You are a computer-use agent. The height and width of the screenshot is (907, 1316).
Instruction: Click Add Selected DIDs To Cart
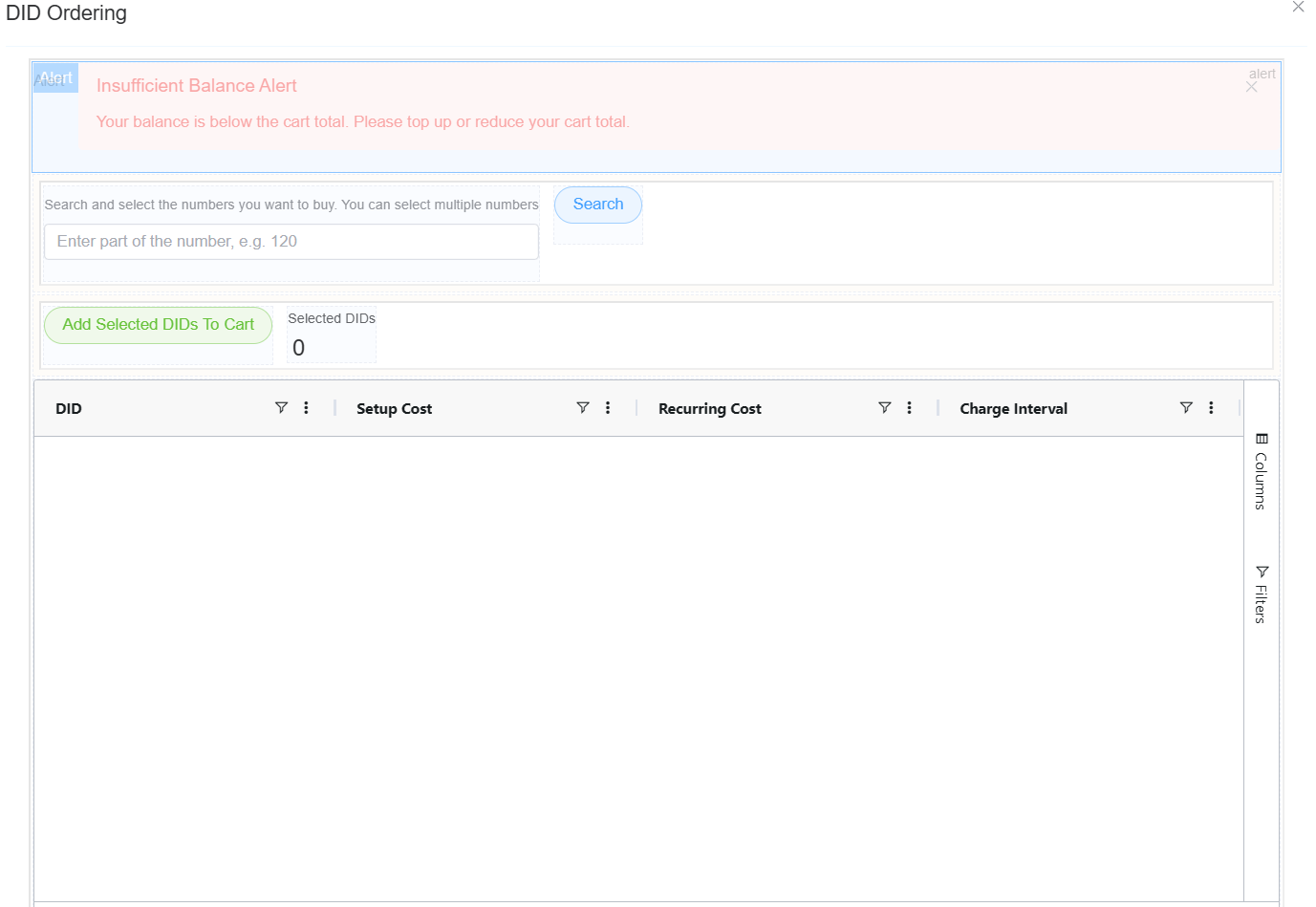coord(158,325)
